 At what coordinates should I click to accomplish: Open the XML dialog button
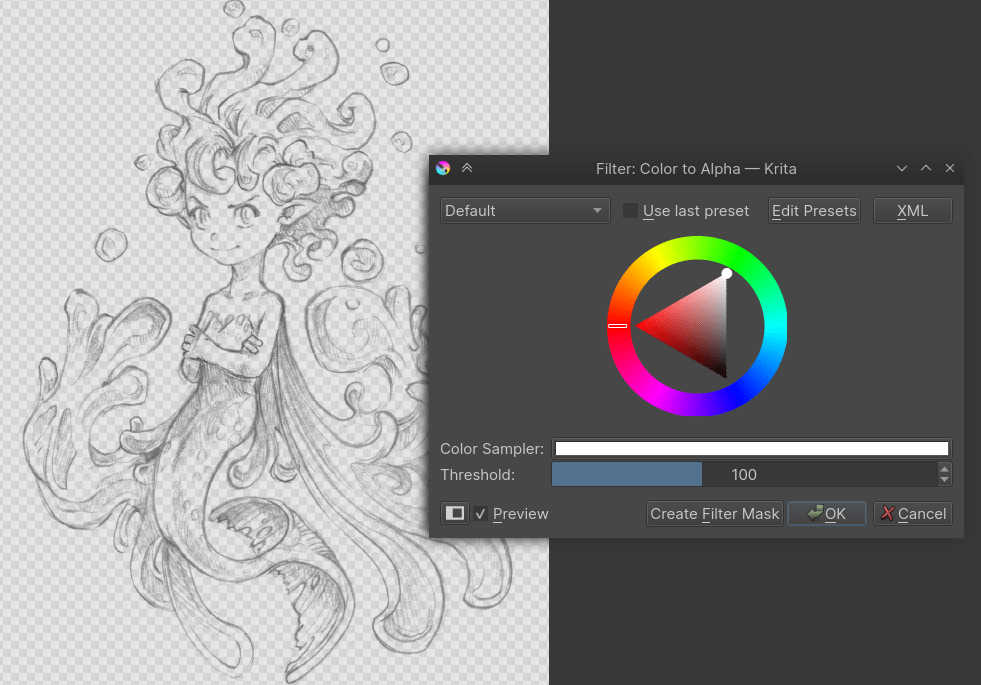pyautogui.click(x=912, y=210)
